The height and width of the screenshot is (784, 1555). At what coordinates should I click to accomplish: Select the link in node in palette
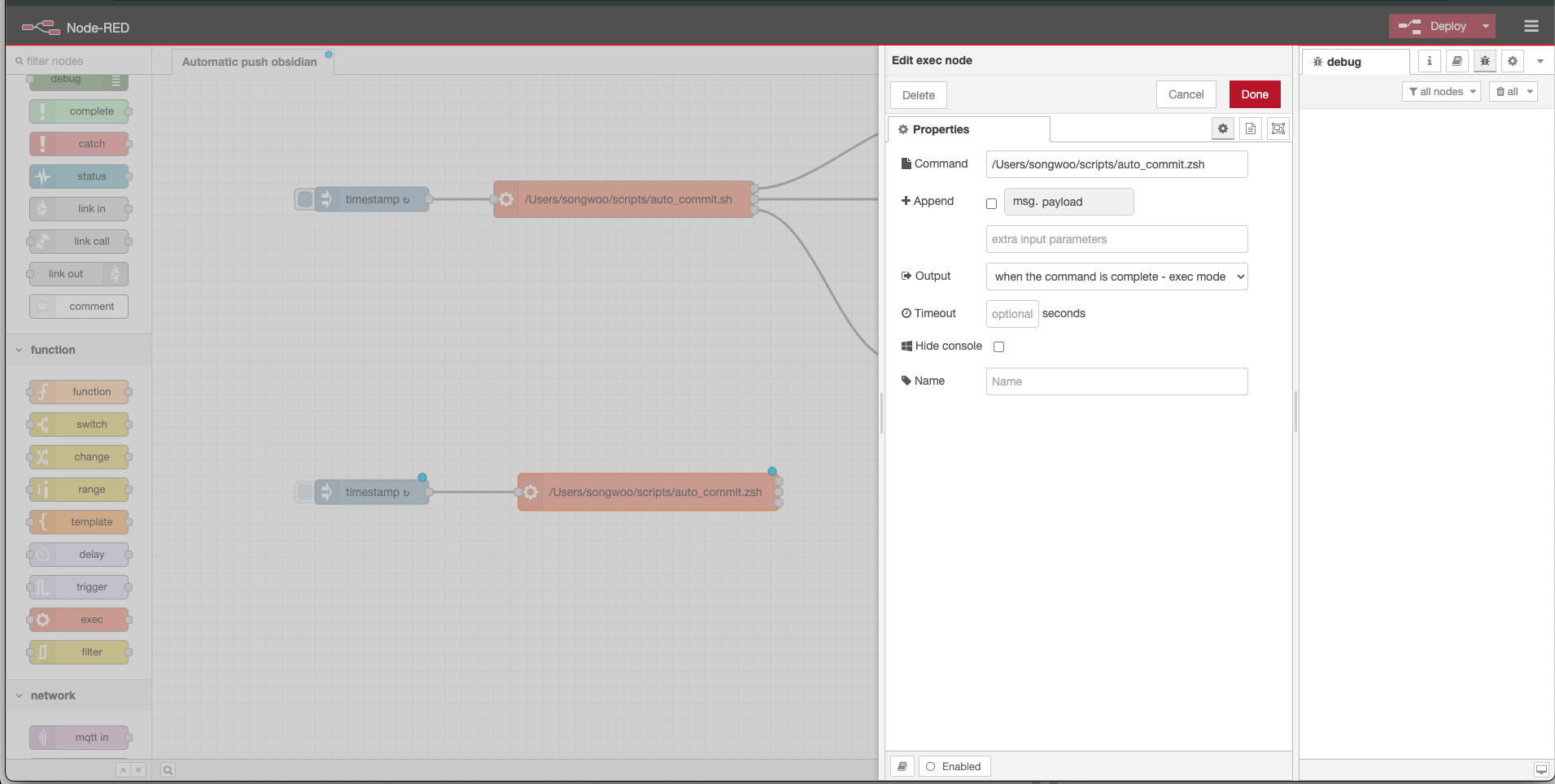pos(79,209)
